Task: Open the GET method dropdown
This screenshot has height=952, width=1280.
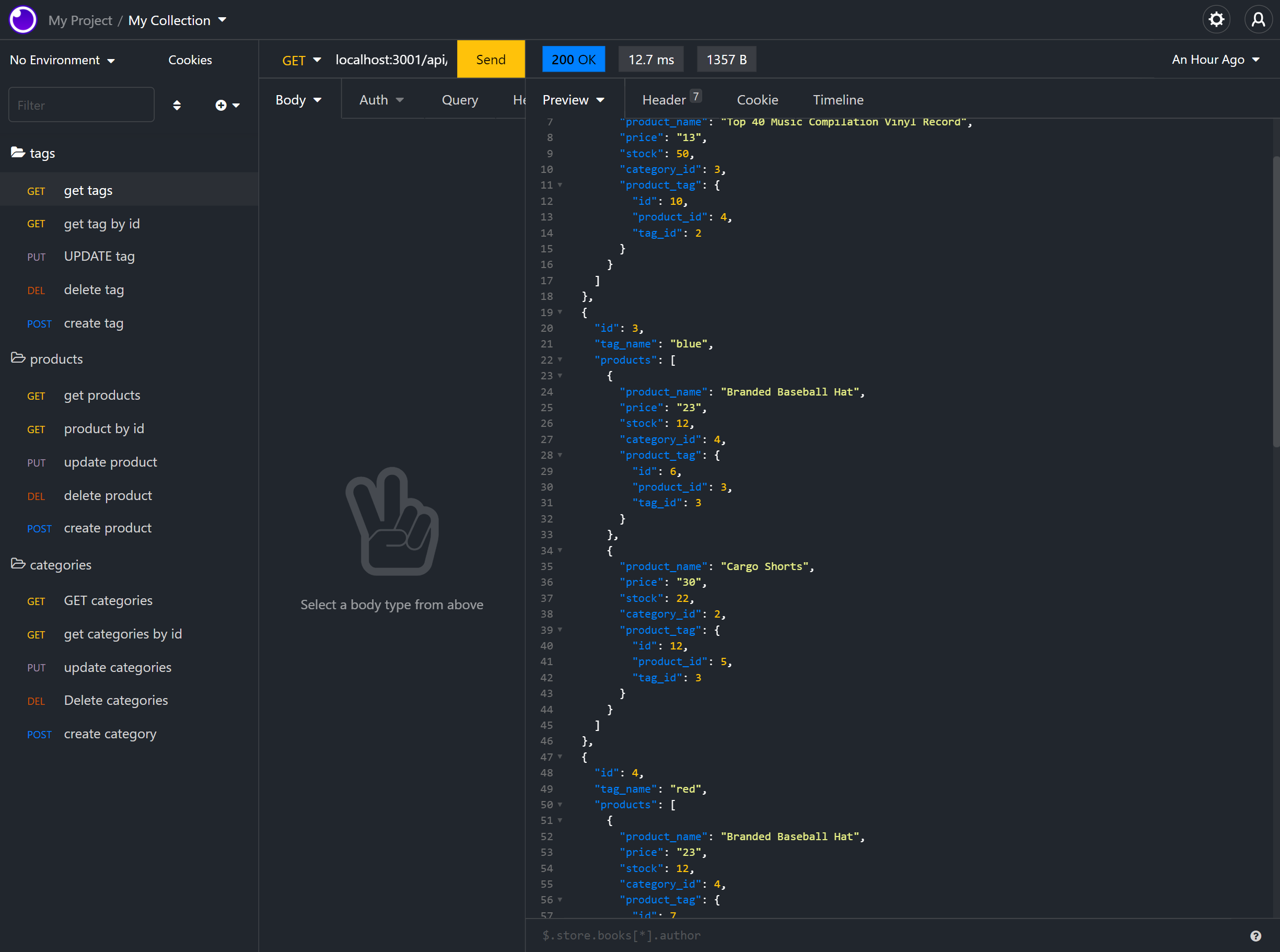Action: (x=301, y=60)
